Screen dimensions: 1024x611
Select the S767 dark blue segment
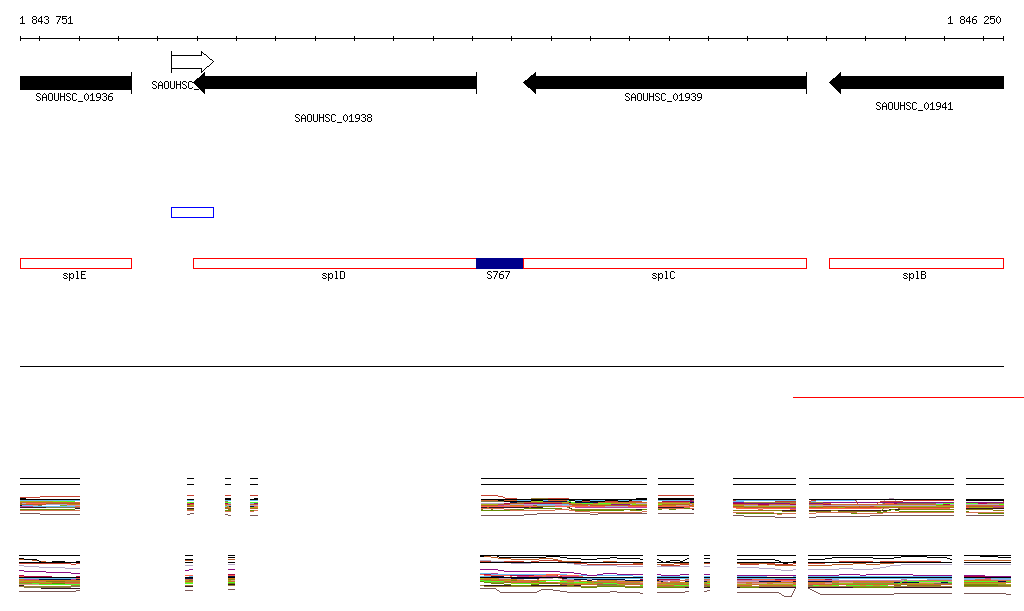[500, 264]
